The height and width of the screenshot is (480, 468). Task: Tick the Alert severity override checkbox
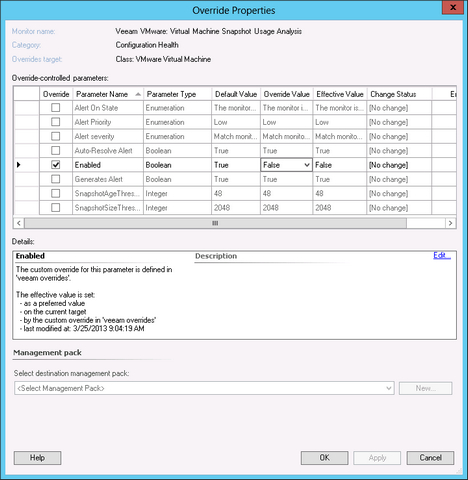56,136
